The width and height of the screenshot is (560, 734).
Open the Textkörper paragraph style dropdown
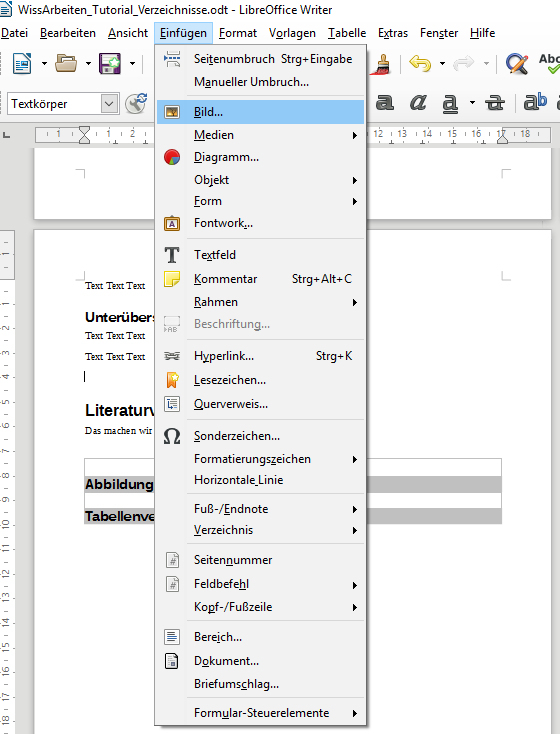[x=109, y=103]
